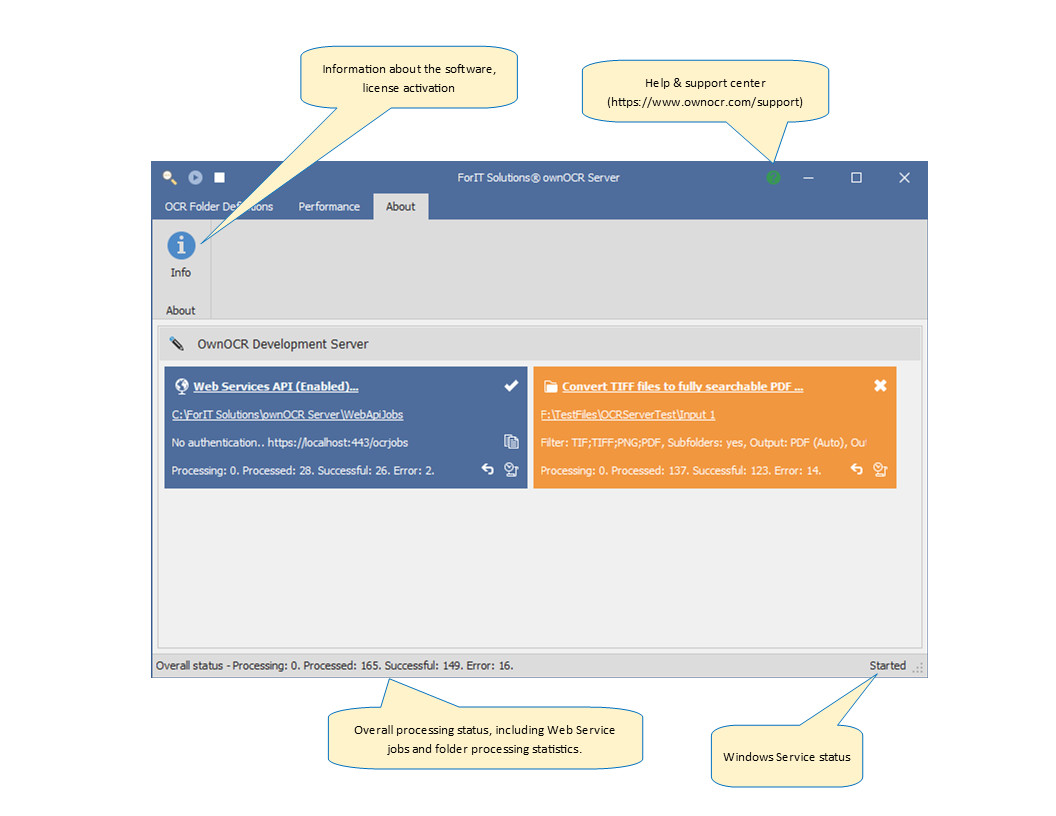Click the globe icon on the Web Services card

(x=181, y=386)
